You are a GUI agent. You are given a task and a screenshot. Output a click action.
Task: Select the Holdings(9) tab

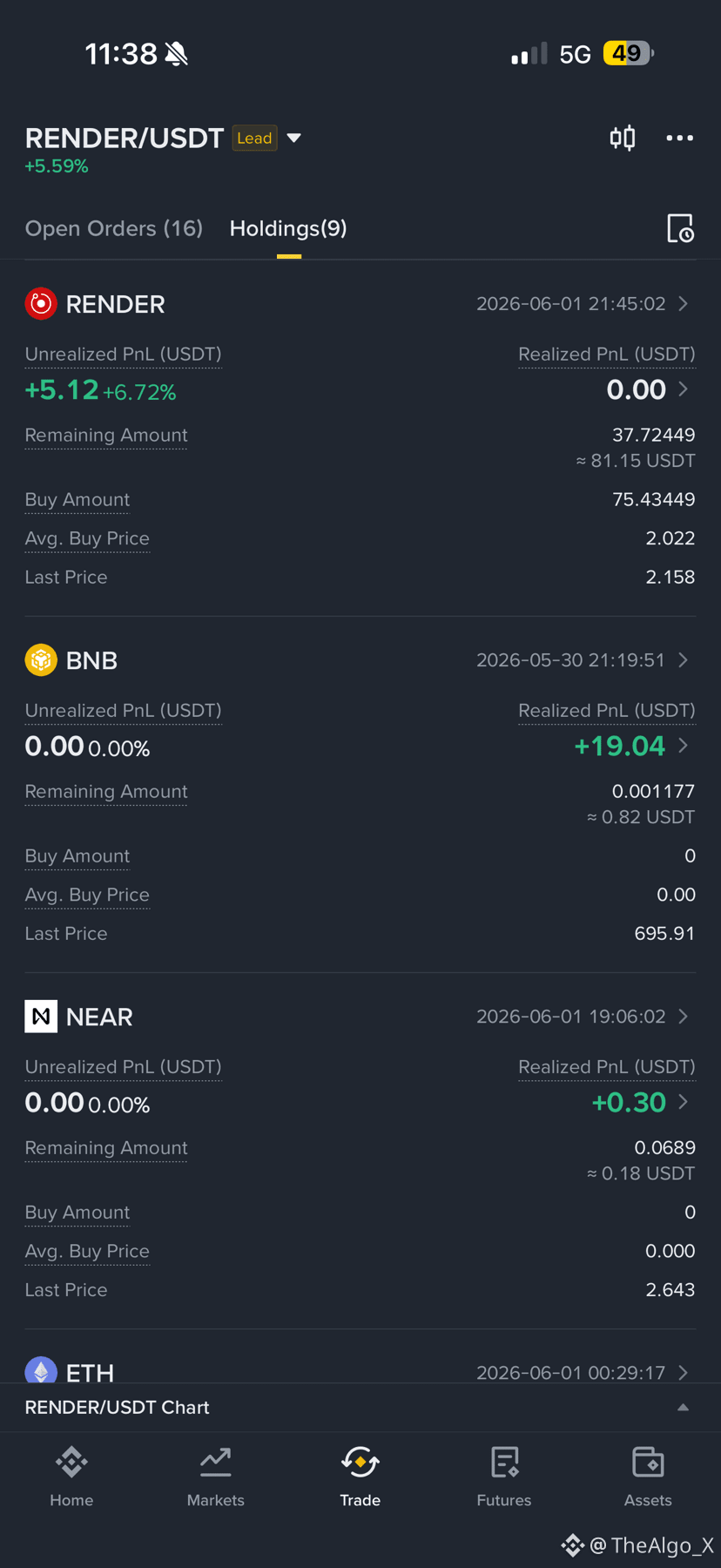(x=288, y=228)
